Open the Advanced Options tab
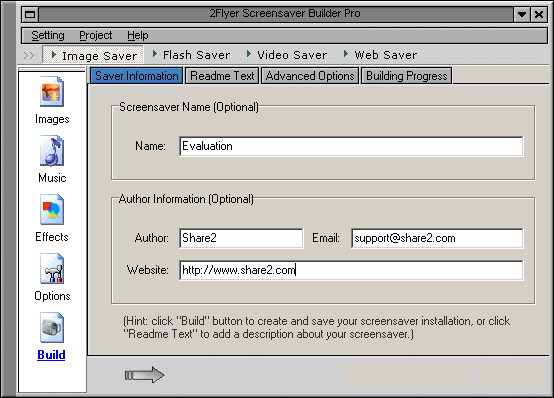554x398 pixels. (x=310, y=76)
